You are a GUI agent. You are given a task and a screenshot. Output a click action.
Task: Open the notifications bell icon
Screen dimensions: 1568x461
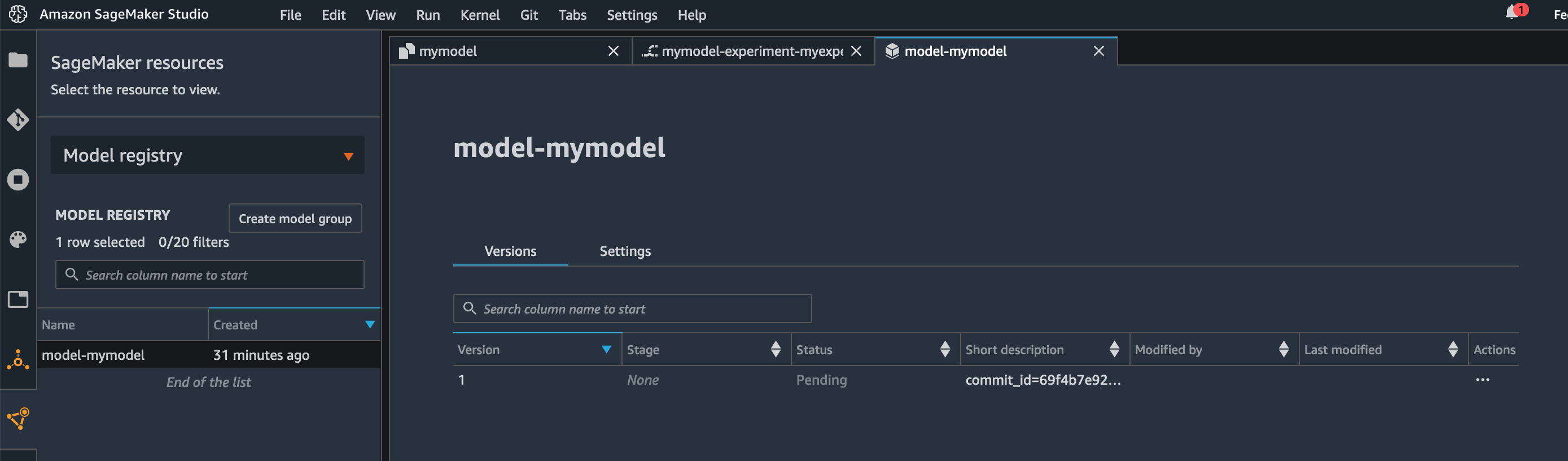[x=1512, y=13]
